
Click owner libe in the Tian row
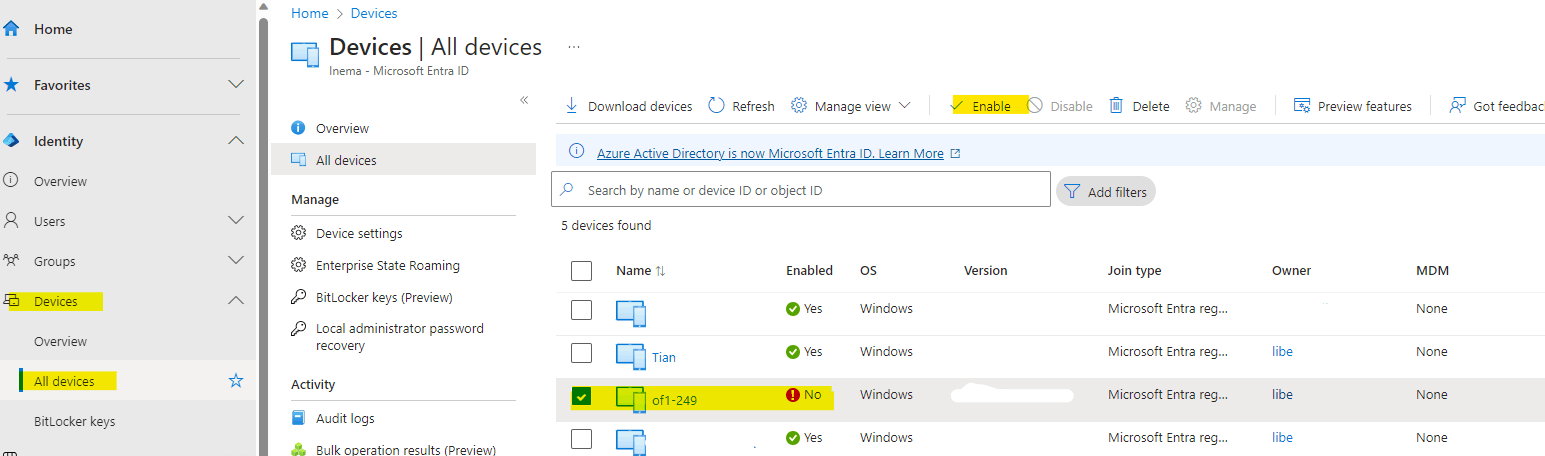pos(1282,351)
